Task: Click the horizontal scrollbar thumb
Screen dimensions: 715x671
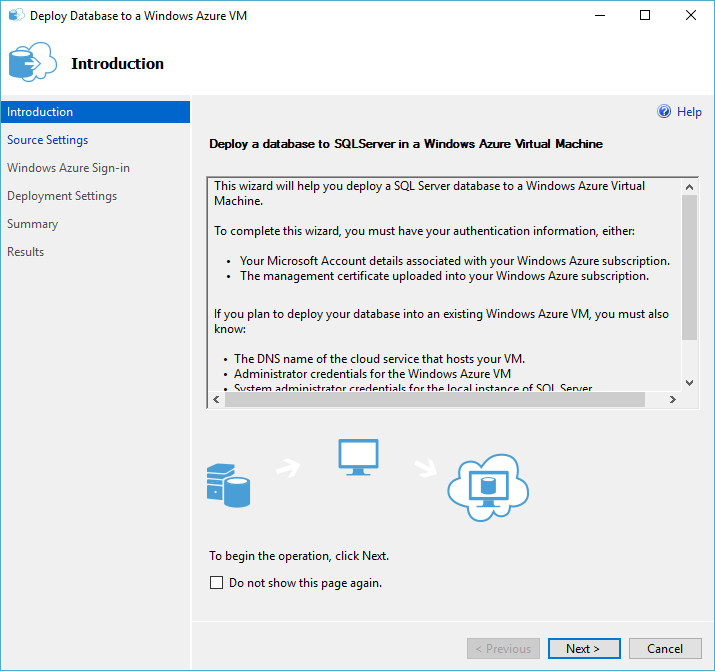Action: click(435, 399)
